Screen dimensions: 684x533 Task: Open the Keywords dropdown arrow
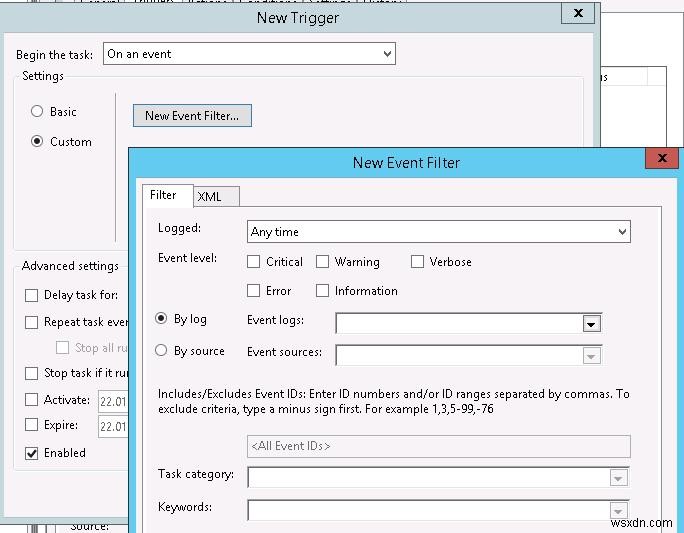(619, 510)
